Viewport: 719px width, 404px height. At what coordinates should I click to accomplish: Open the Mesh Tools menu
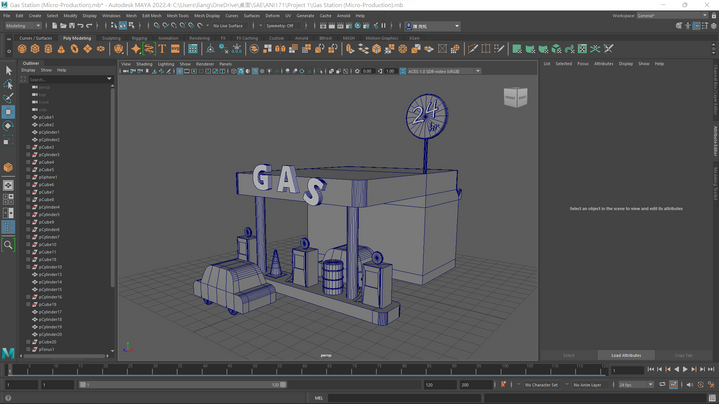pyautogui.click(x=177, y=16)
